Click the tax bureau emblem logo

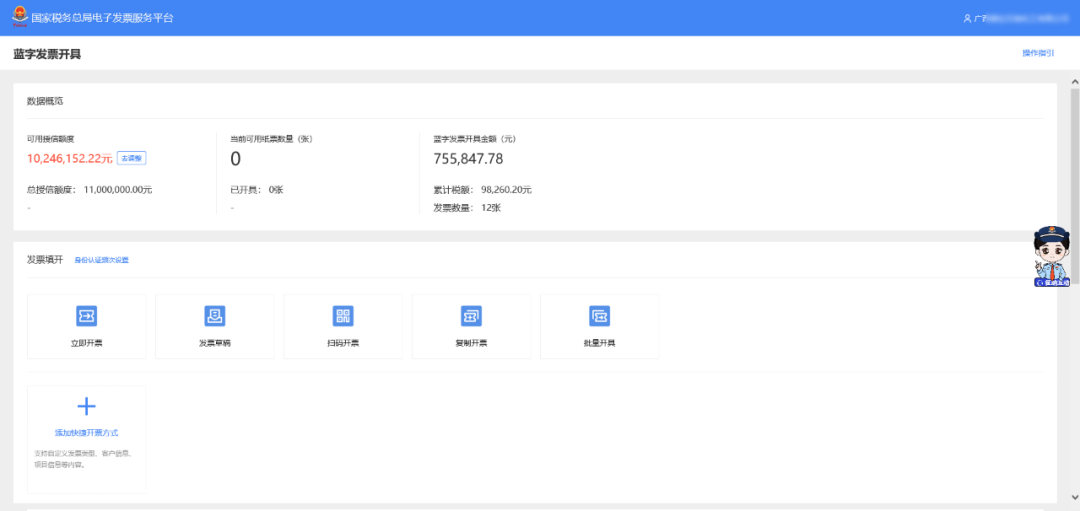(20, 17)
